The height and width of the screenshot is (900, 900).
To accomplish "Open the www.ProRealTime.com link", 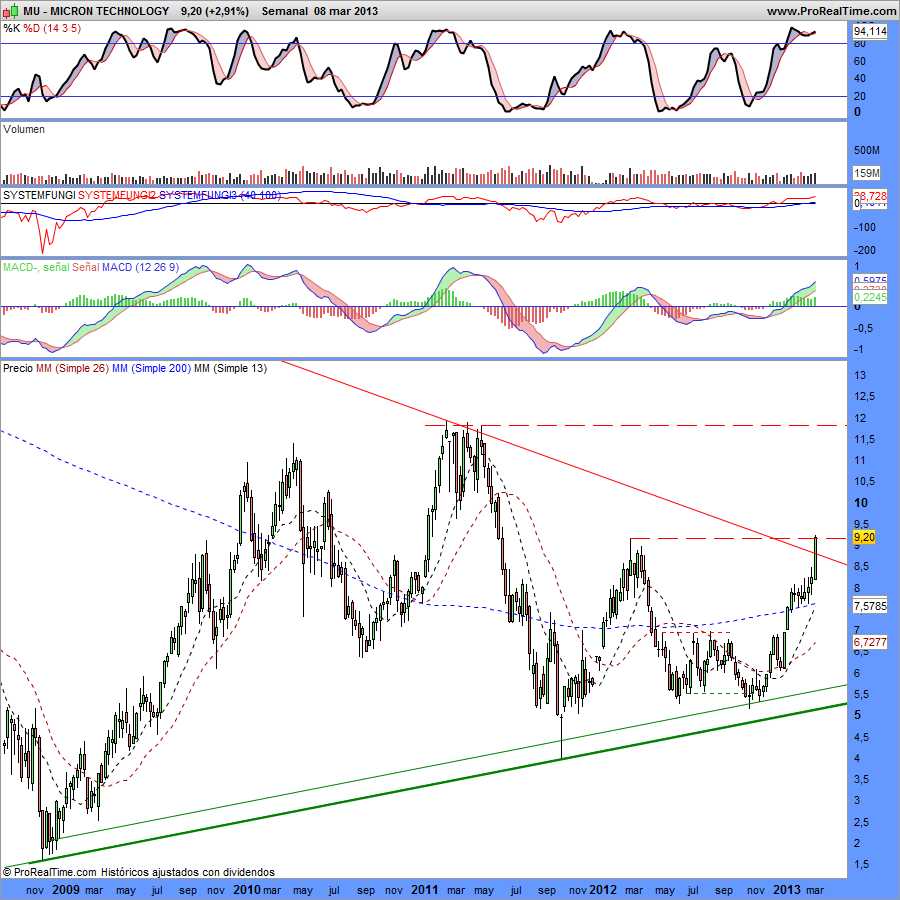I will point(831,11).
